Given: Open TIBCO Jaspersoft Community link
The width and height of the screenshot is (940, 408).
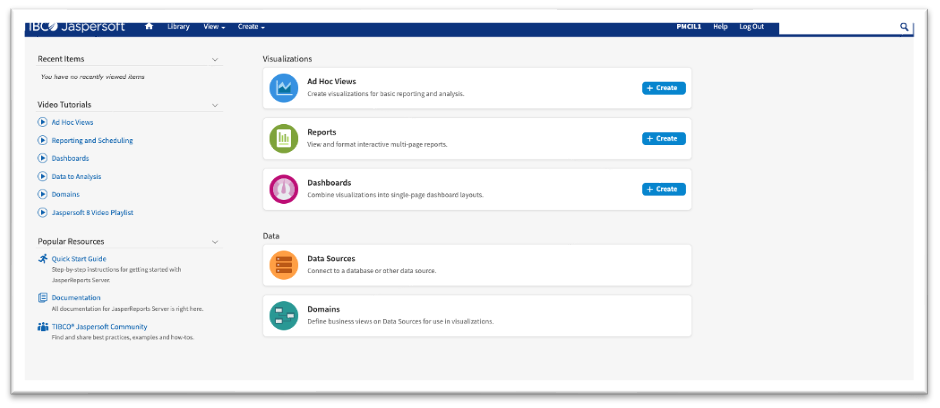Looking at the screenshot, I should coord(100,327).
